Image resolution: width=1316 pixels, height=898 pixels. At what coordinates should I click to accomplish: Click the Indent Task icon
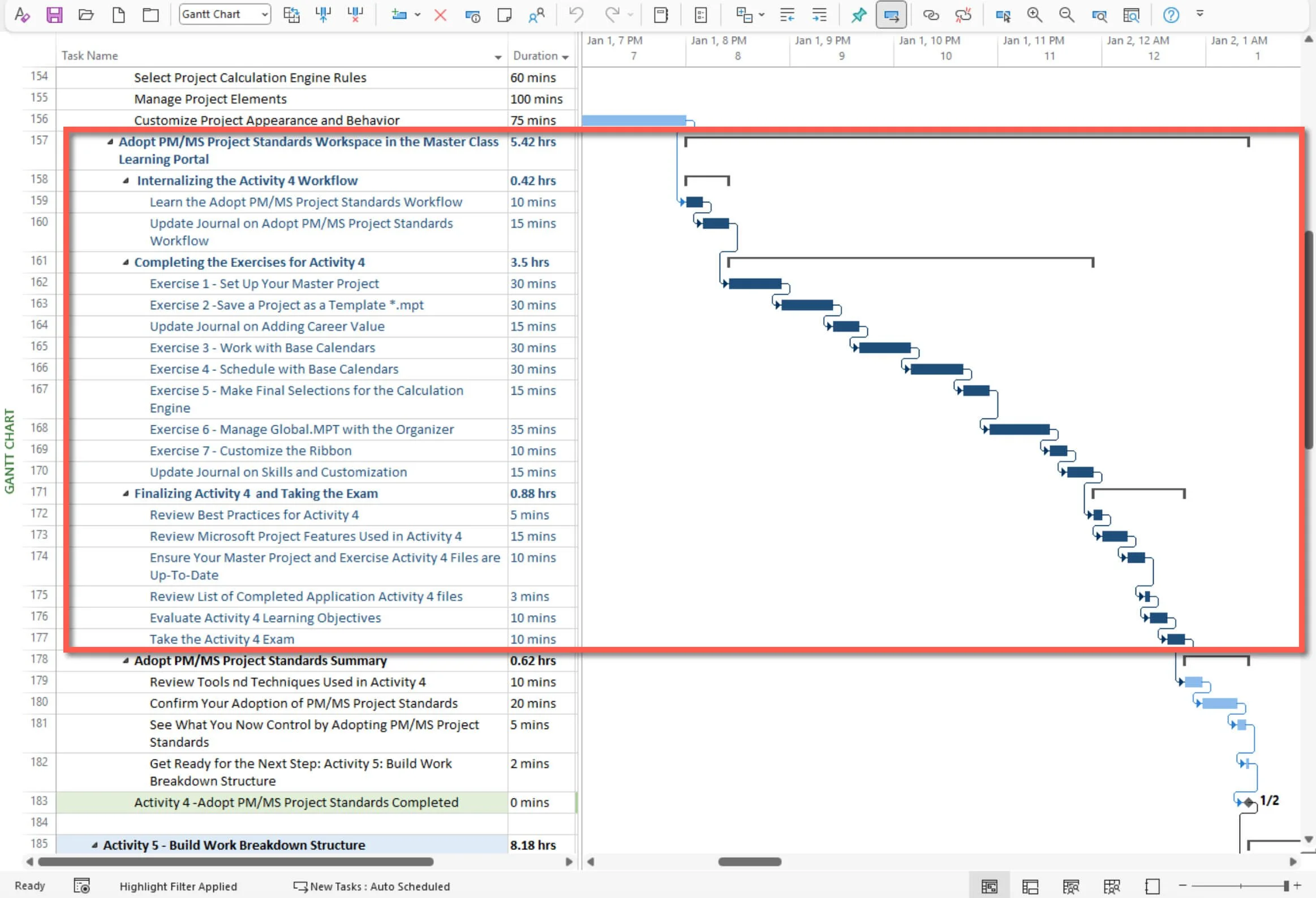pos(819,15)
